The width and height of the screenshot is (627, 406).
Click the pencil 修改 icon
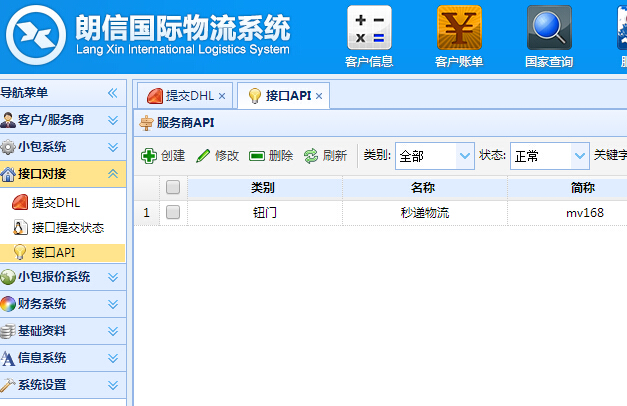(x=203, y=156)
